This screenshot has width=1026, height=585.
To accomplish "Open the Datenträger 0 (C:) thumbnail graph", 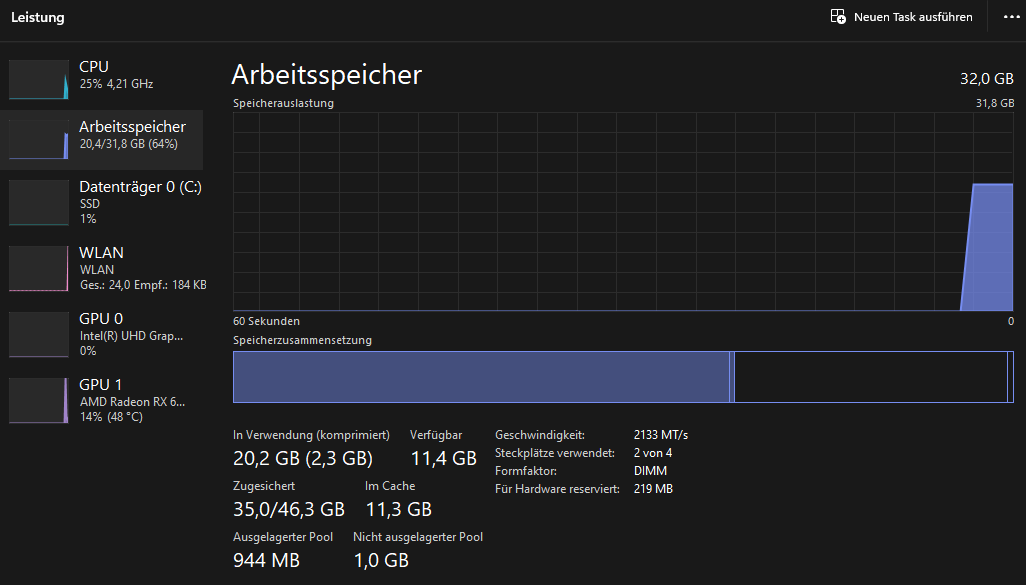I will click(x=38, y=202).
